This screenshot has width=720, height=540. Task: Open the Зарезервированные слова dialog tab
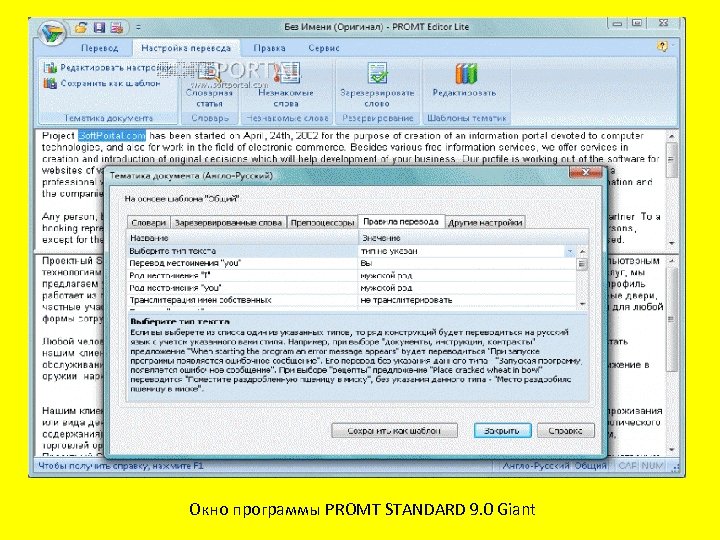coord(228,223)
